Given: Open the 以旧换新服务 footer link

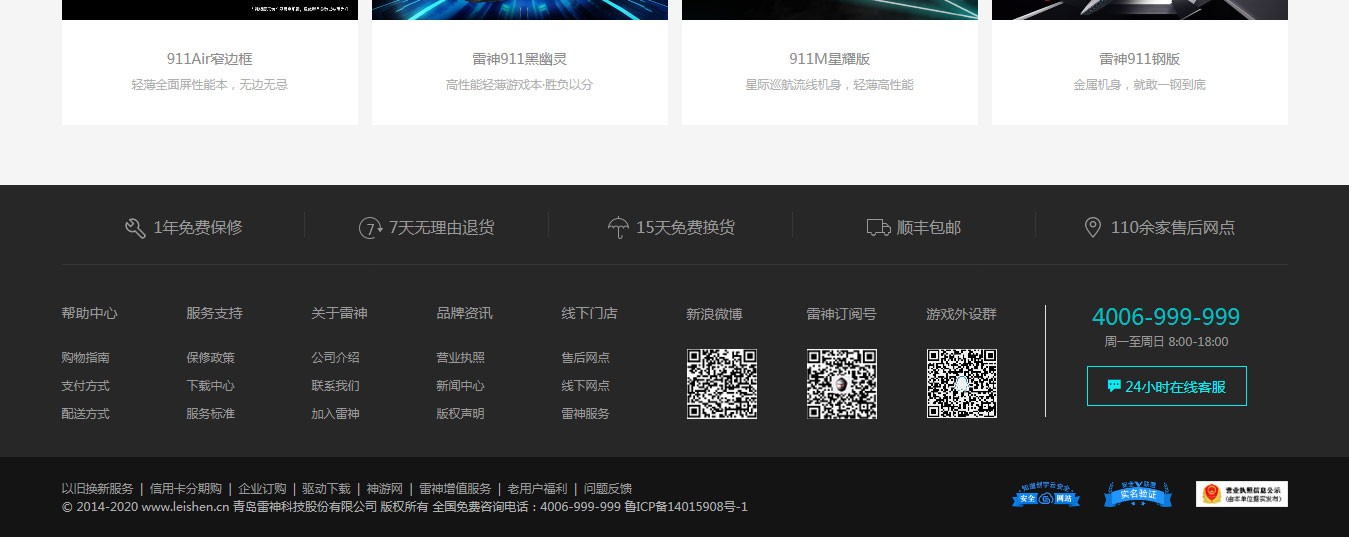Looking at the screenshot, I should coord(97,489).
